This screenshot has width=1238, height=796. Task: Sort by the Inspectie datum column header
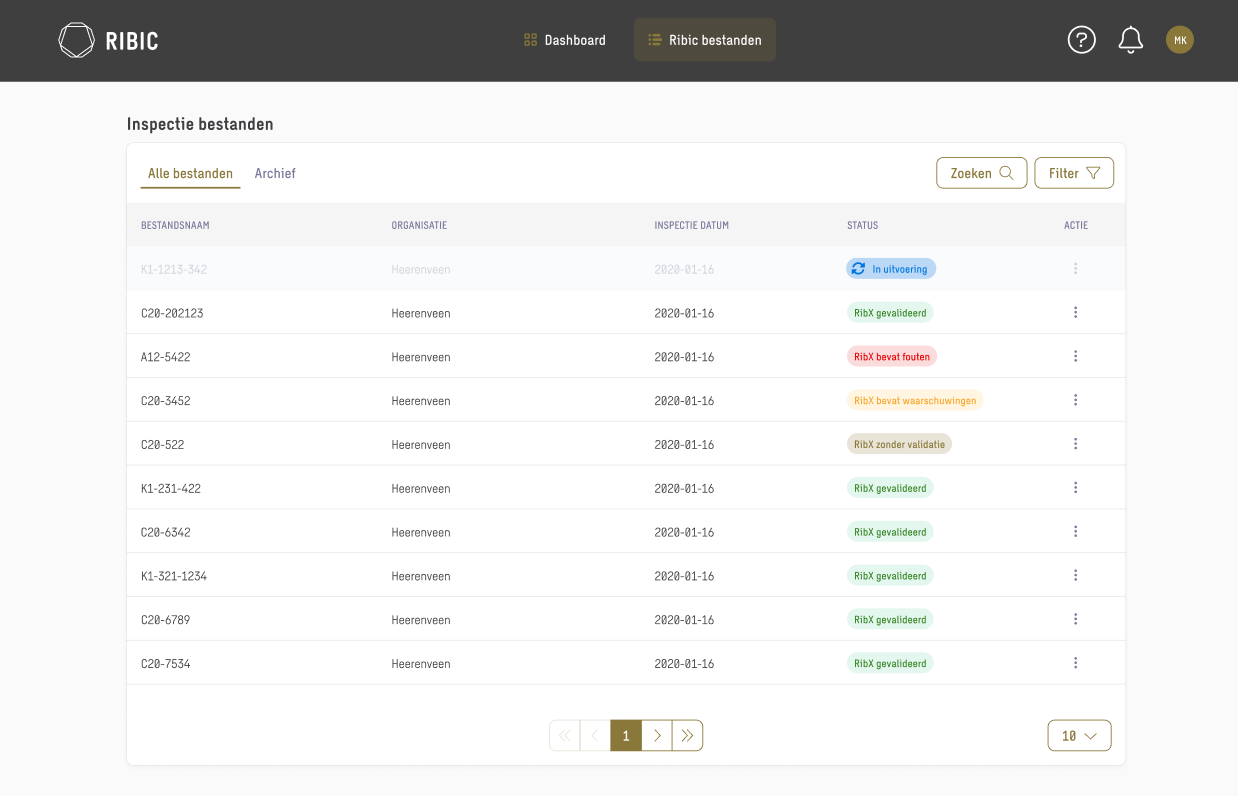coord(692,225)
